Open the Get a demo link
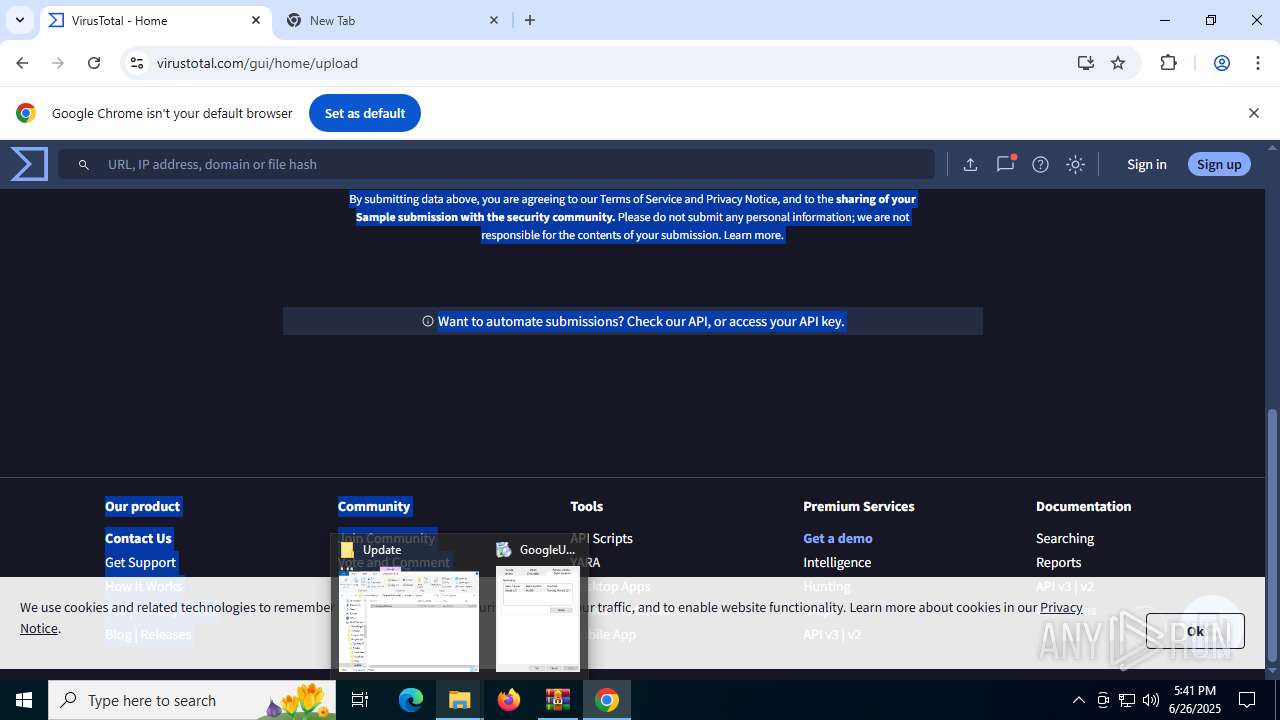 pos(838,538)
